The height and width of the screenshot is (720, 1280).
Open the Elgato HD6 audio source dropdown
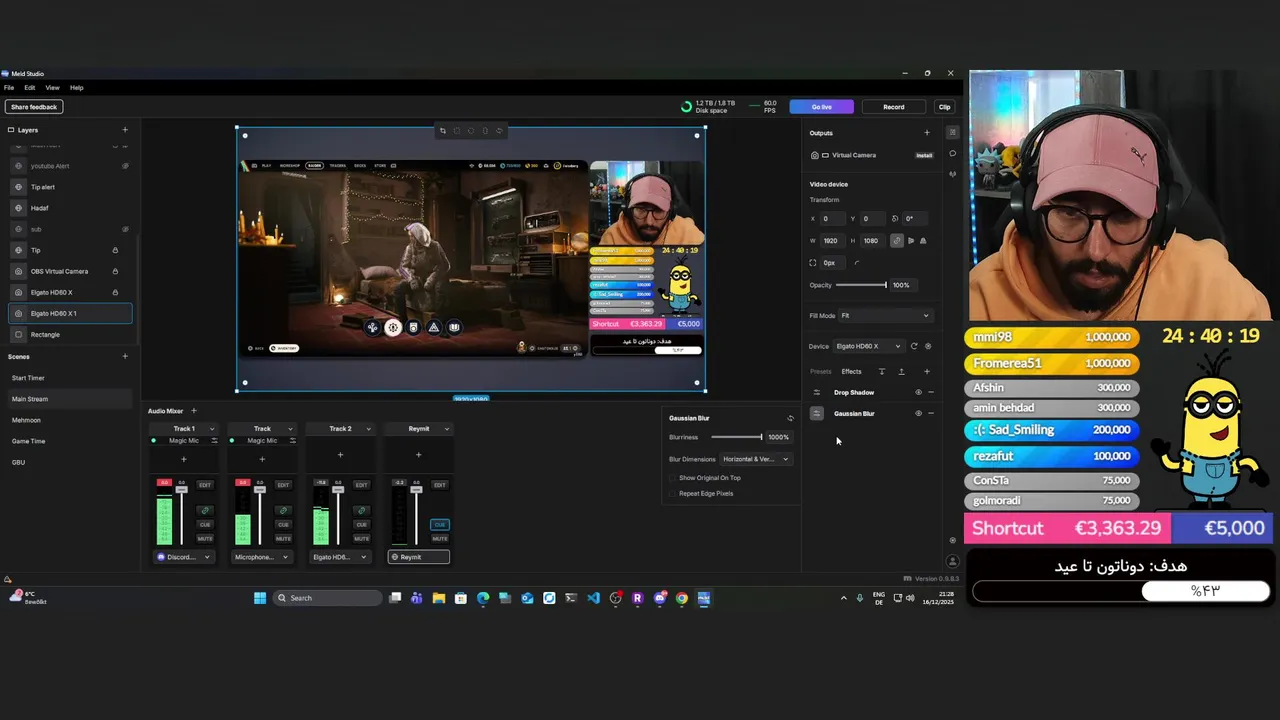click(x=340, y=557)
